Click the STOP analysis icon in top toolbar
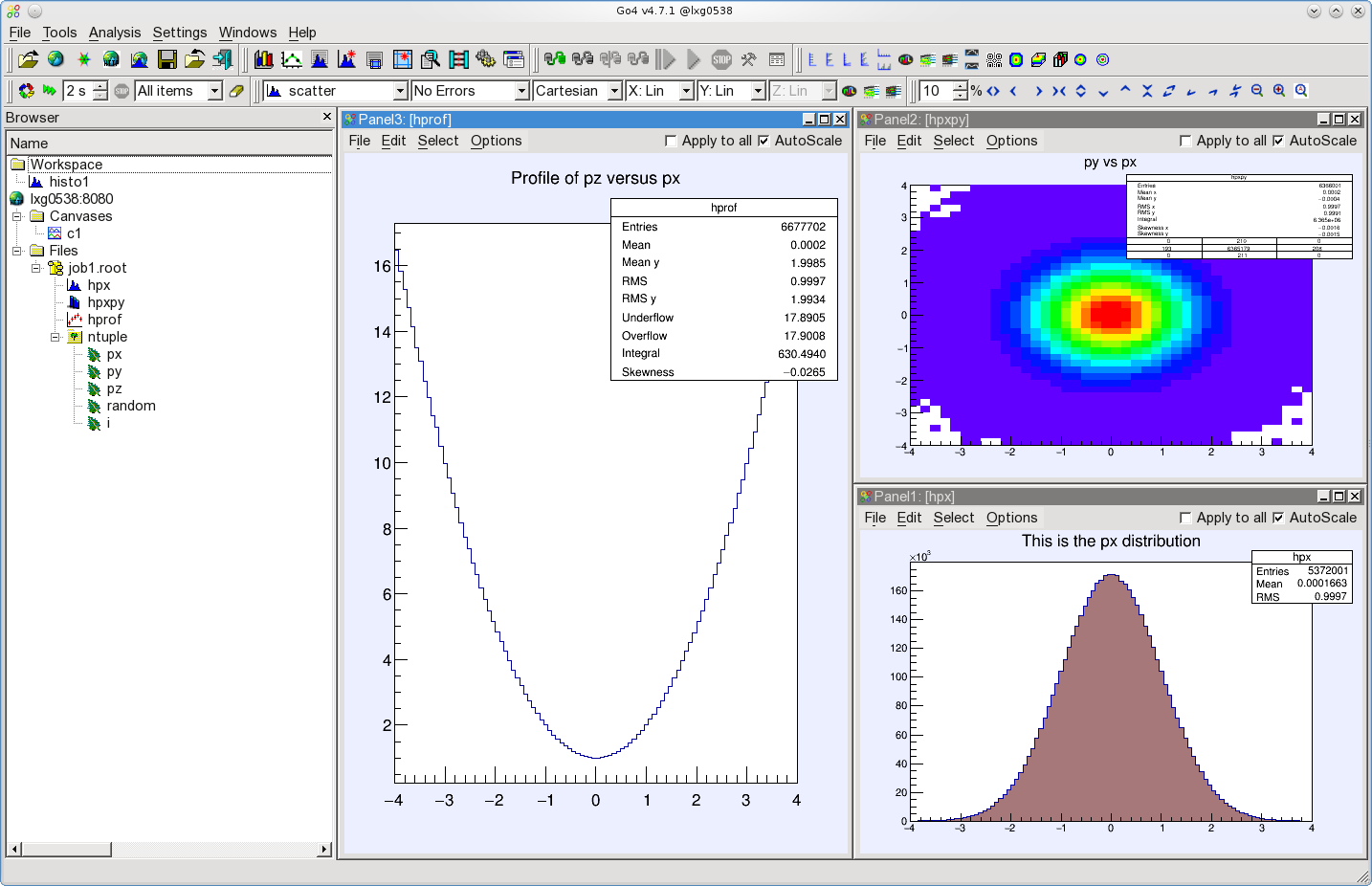This screenshot has height=886, width=1372. point(721,59)
